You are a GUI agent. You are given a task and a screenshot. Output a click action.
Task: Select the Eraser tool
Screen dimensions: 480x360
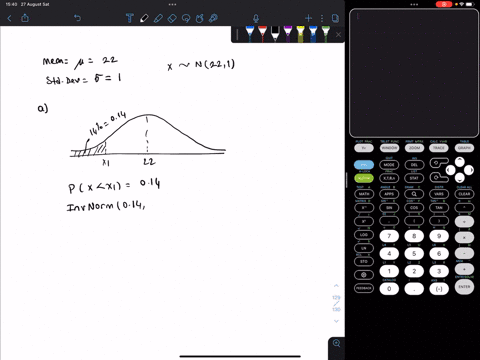pos(172,18)
